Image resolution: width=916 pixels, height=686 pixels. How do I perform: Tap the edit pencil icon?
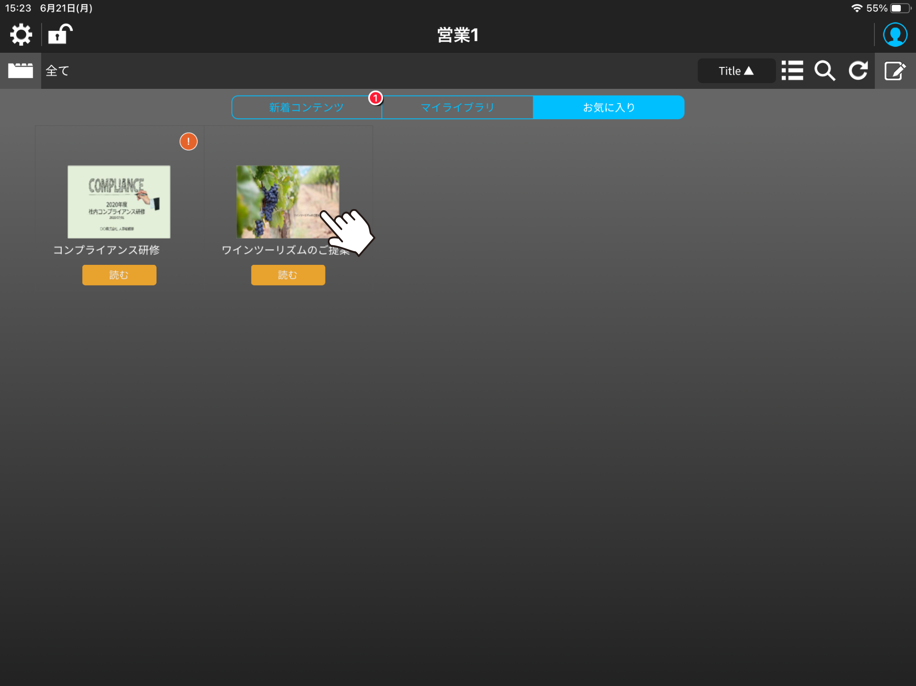[x=895, y=71]
